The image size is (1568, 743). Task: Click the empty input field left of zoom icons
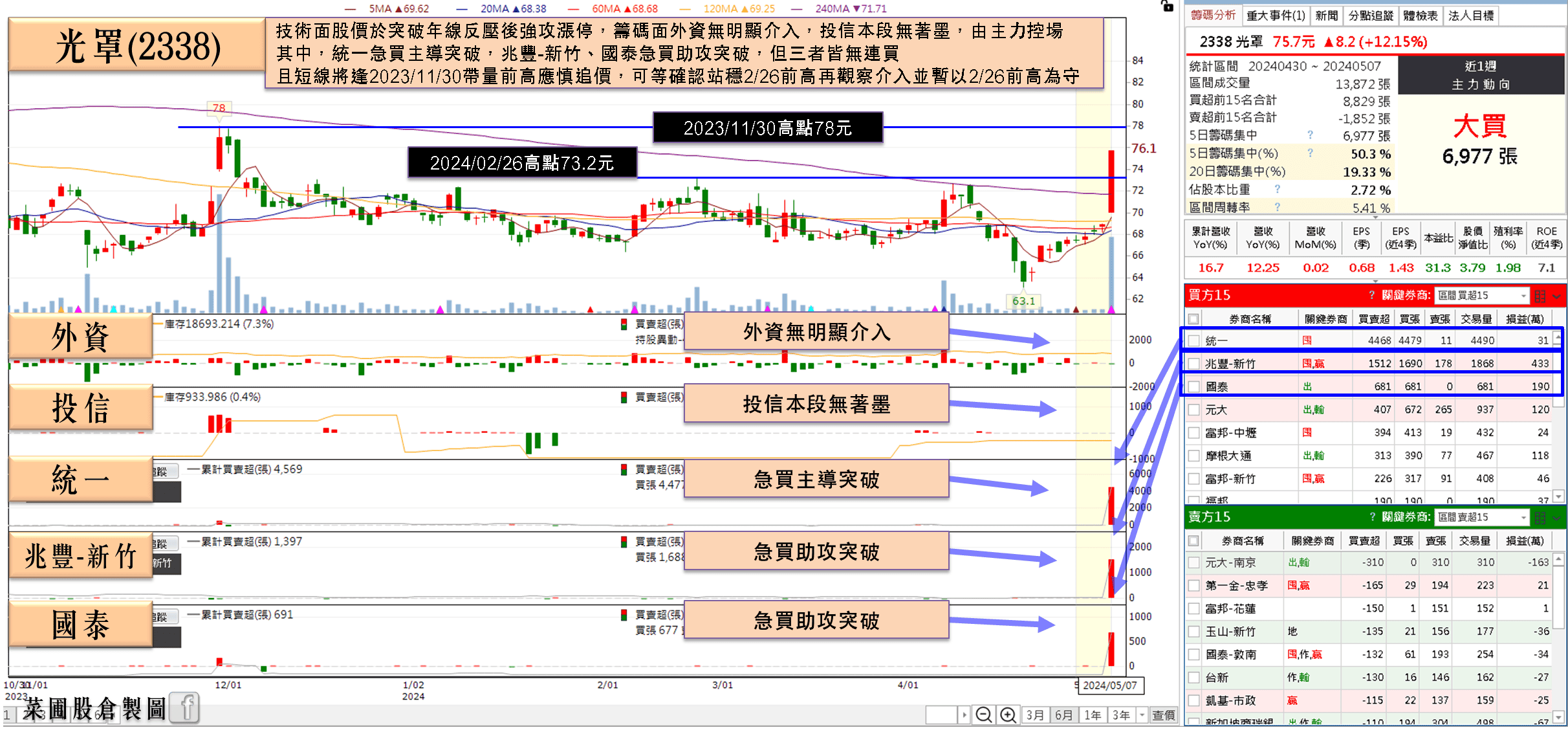click(x=941, y=715)
